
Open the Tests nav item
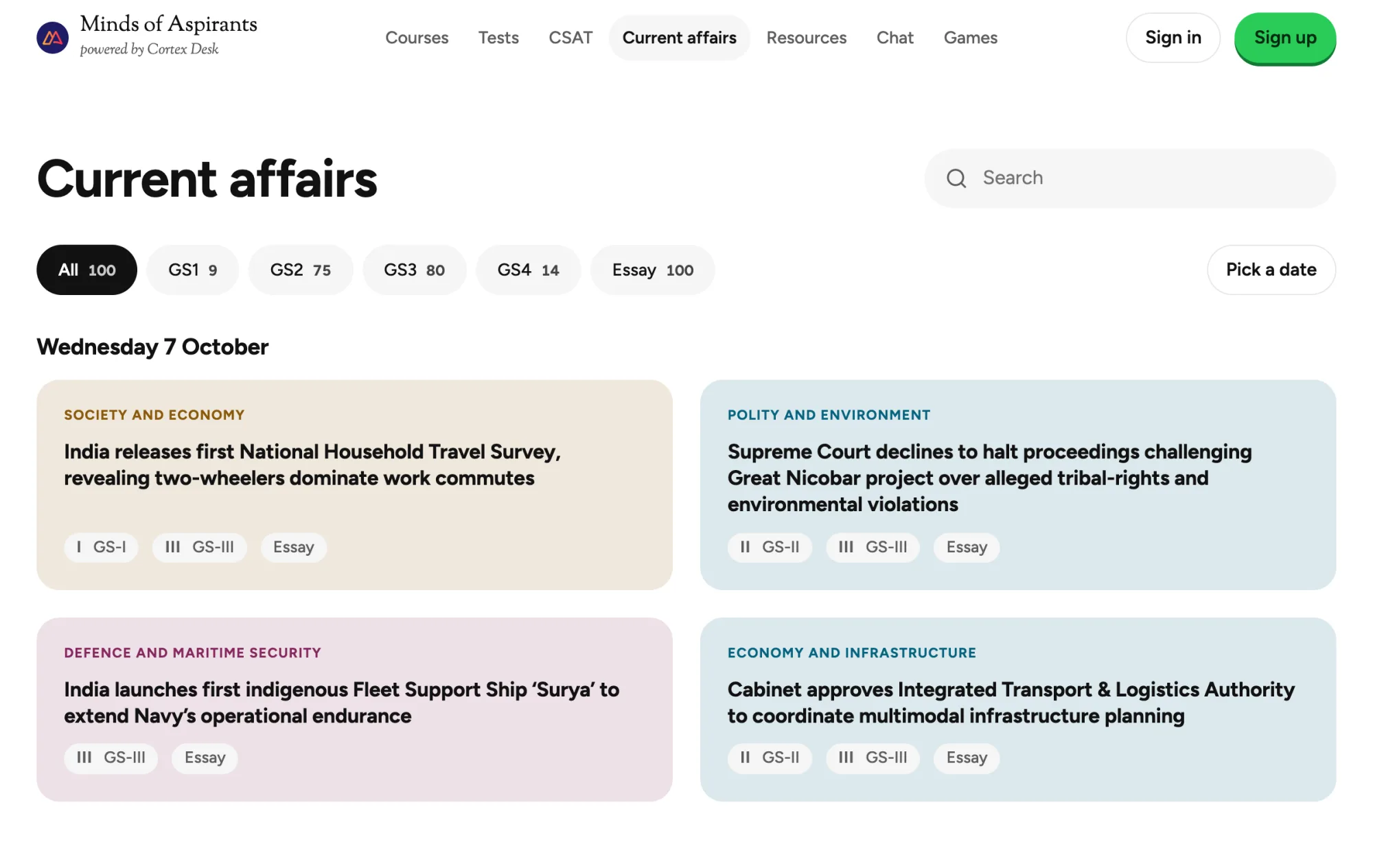[498, 38]
